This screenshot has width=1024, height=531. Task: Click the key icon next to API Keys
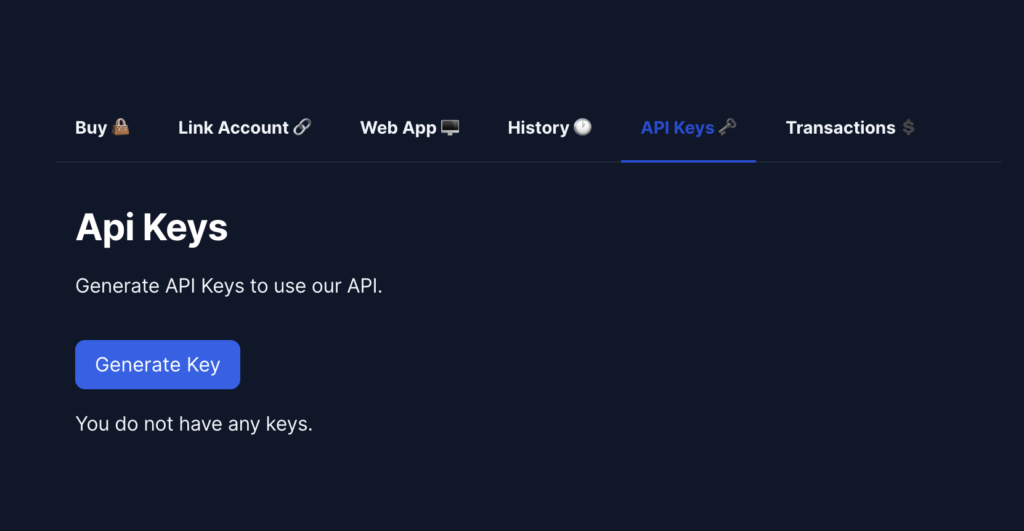728,127
